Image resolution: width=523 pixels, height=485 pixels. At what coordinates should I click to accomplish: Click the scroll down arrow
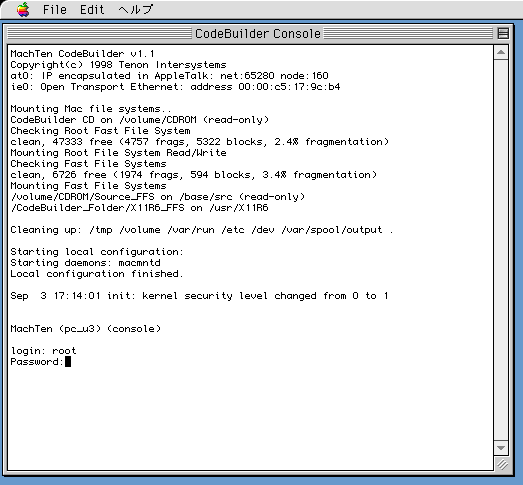point(501,448)
